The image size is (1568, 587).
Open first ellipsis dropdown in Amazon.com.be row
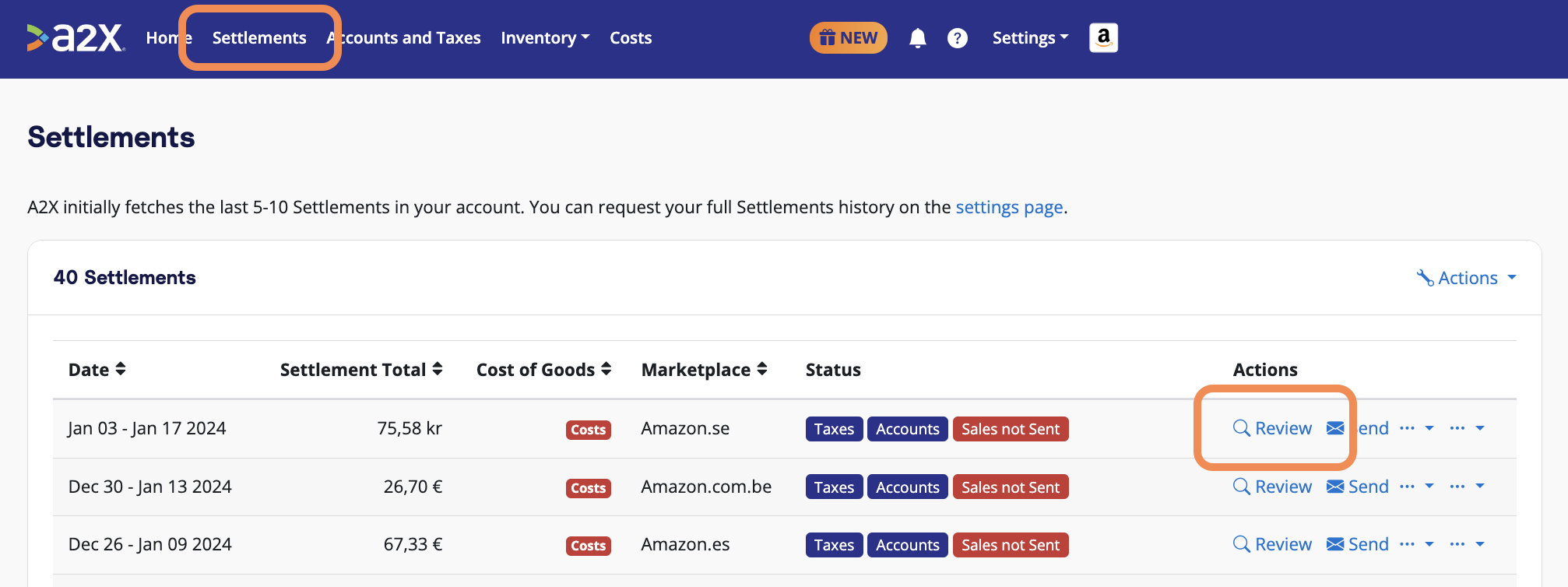pyautogui.click(x=1416, y=486)
